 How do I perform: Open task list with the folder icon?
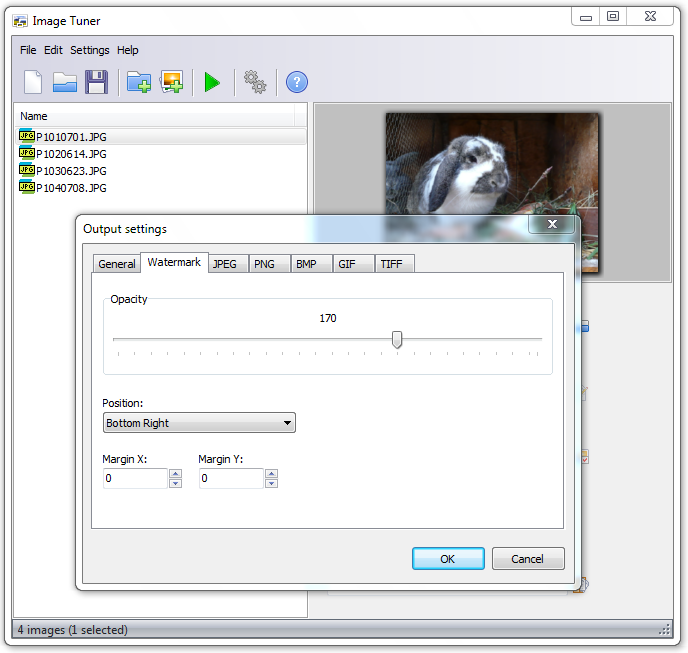pyautogui.click(x=64, y=82)
